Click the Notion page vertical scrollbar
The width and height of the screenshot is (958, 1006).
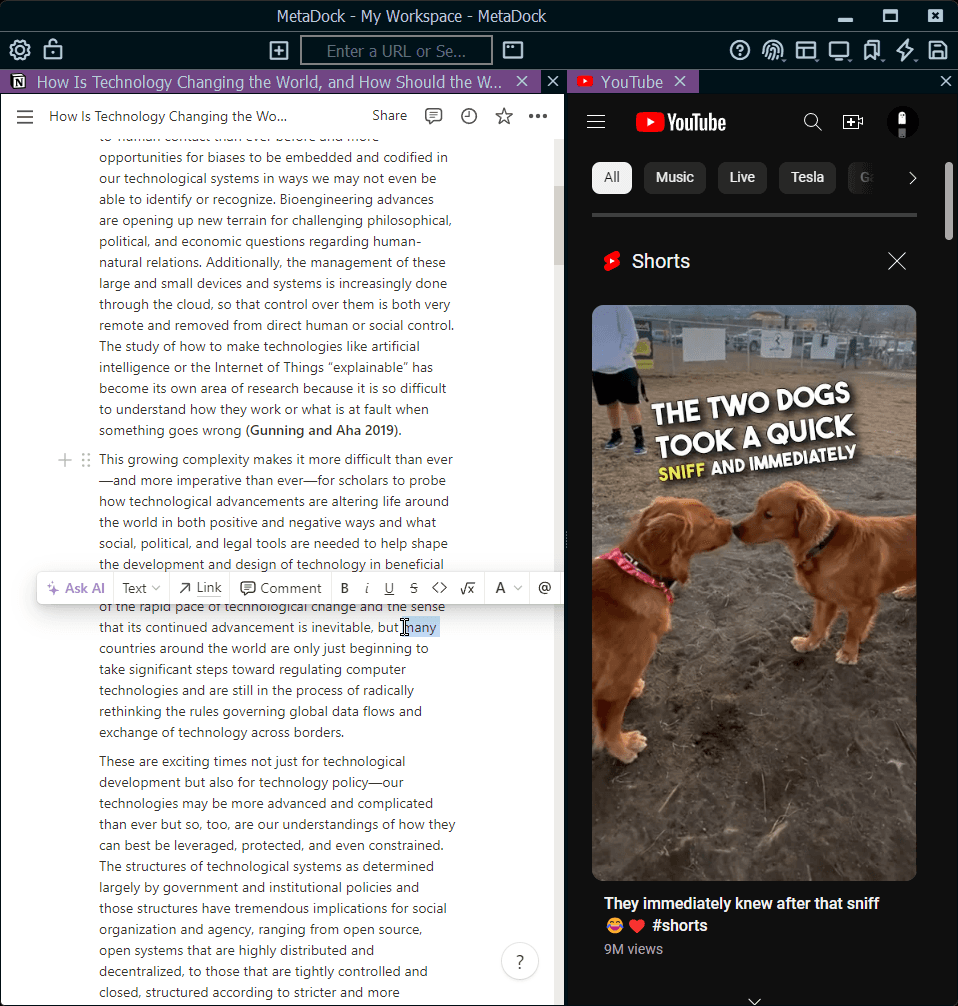coord(558,225)
